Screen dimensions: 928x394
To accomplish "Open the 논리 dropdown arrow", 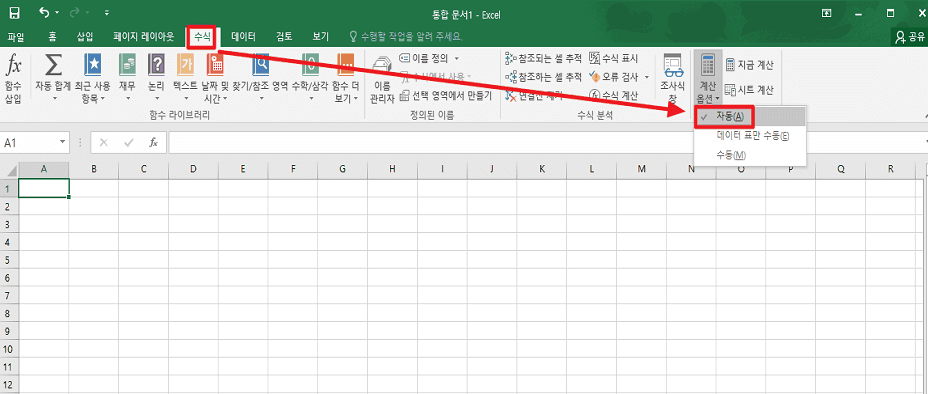I will (156, 98).
